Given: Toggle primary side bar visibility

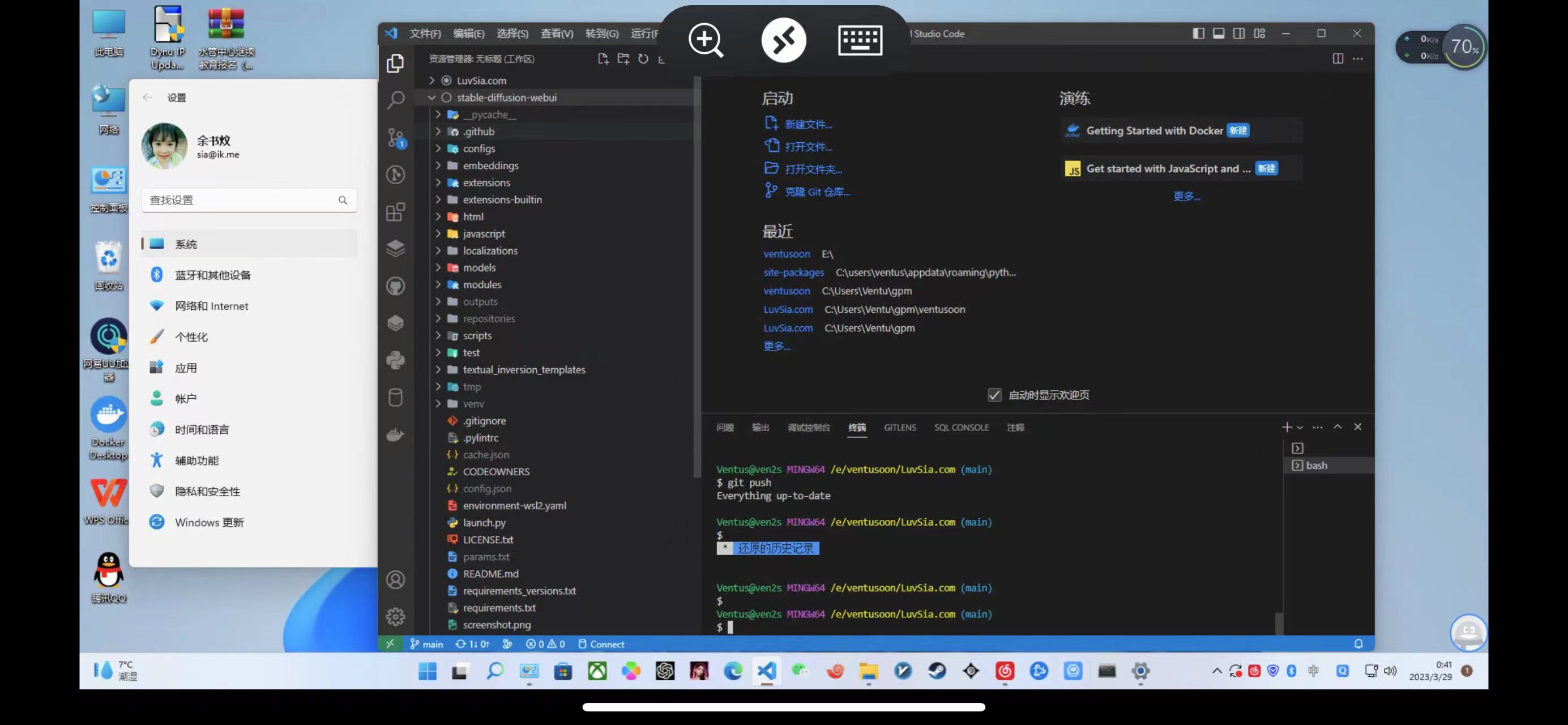Looking at the screenshot, I should (1198, 33).
